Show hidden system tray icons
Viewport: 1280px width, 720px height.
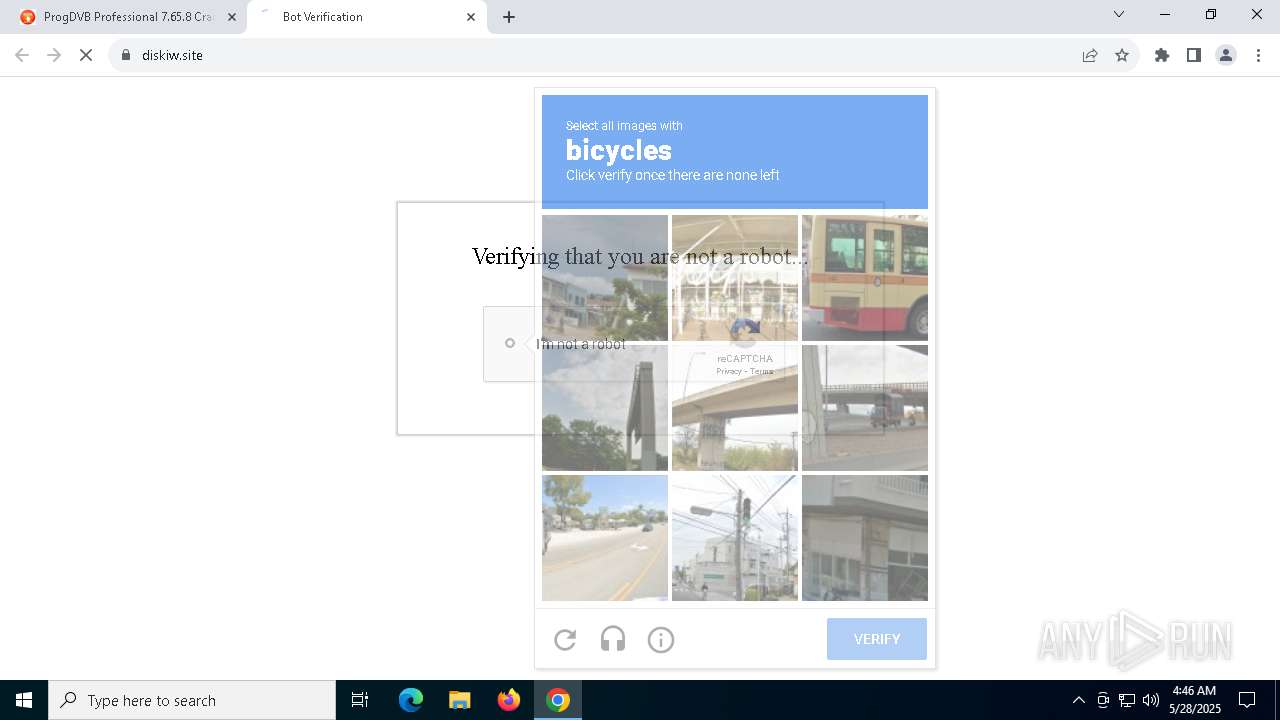pos(1078,700)
